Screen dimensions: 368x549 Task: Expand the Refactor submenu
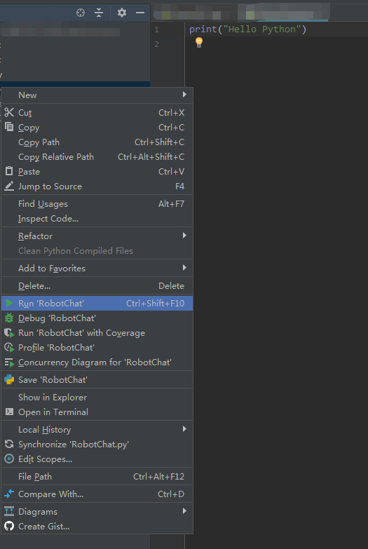[x=97, y=236]
